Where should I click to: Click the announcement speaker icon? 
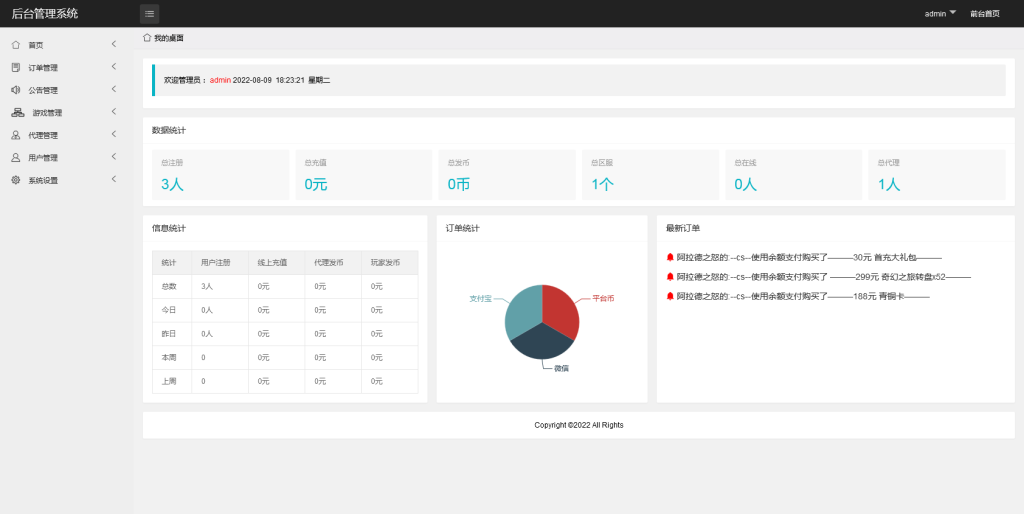coord(16,89)
